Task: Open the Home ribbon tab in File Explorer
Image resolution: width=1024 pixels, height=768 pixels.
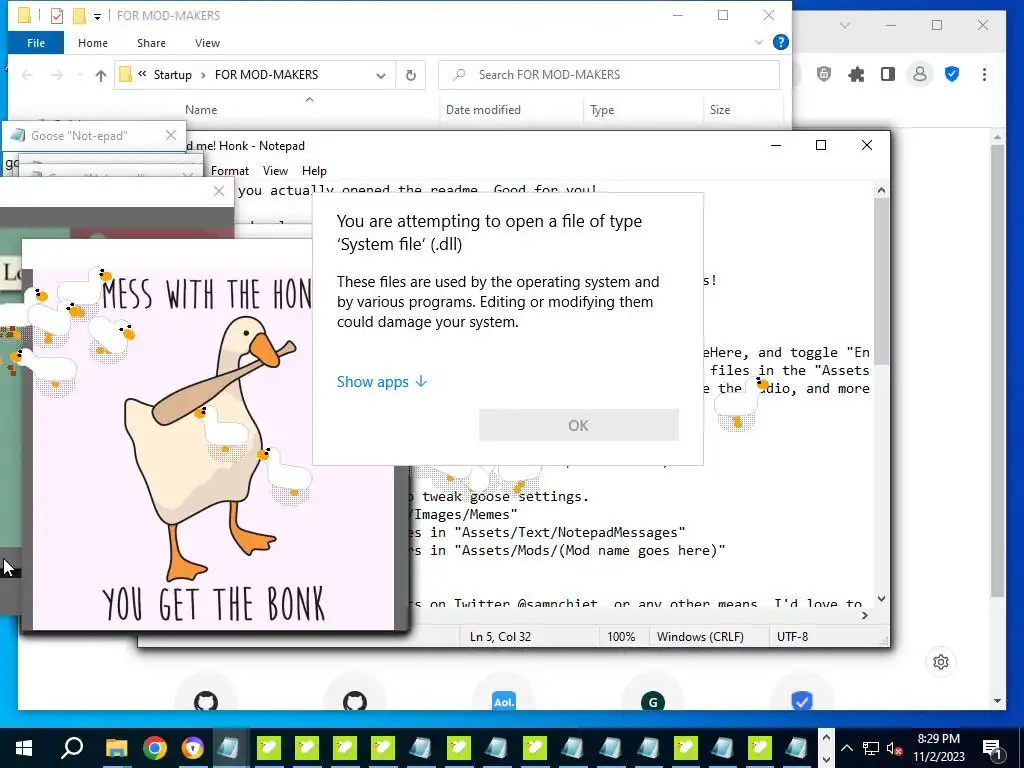Action: (x=93, y=43)
